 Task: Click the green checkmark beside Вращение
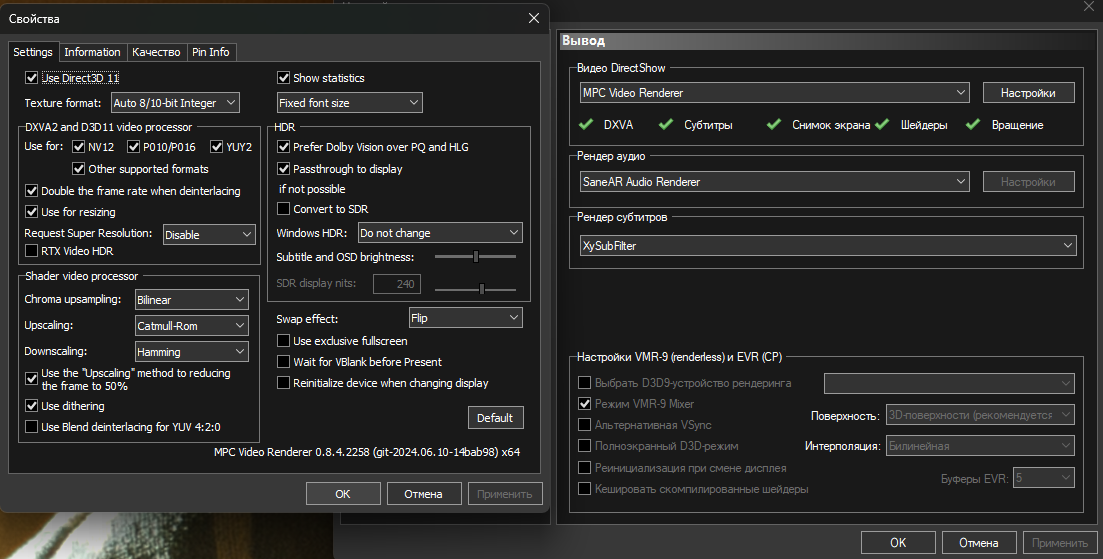[972, 125]
